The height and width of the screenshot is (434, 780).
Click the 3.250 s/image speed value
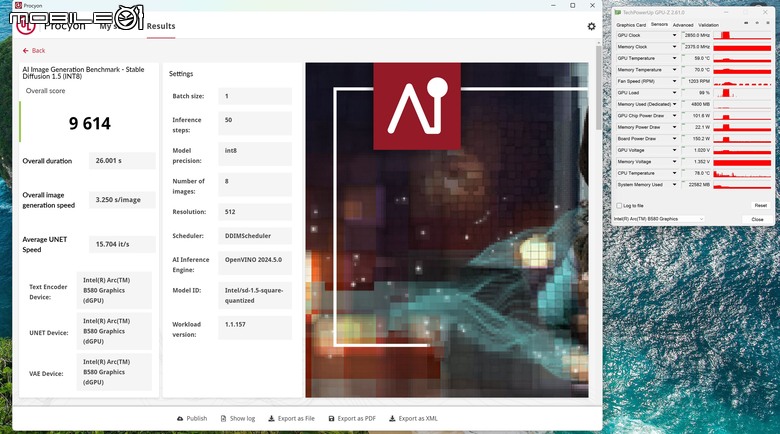point(122,200)
